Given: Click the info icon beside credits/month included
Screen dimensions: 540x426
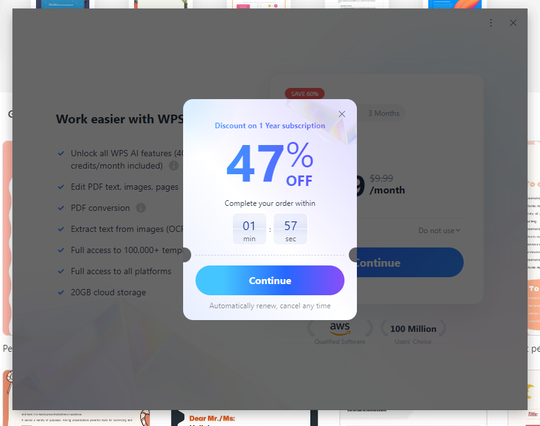Looking at the screenshot, I should coord(174,166).
